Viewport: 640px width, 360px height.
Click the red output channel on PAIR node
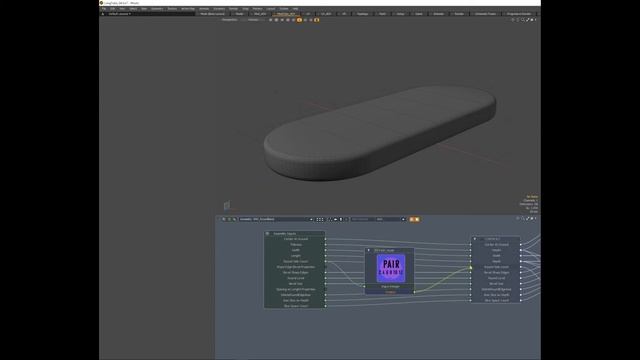[x=390, y=292]
